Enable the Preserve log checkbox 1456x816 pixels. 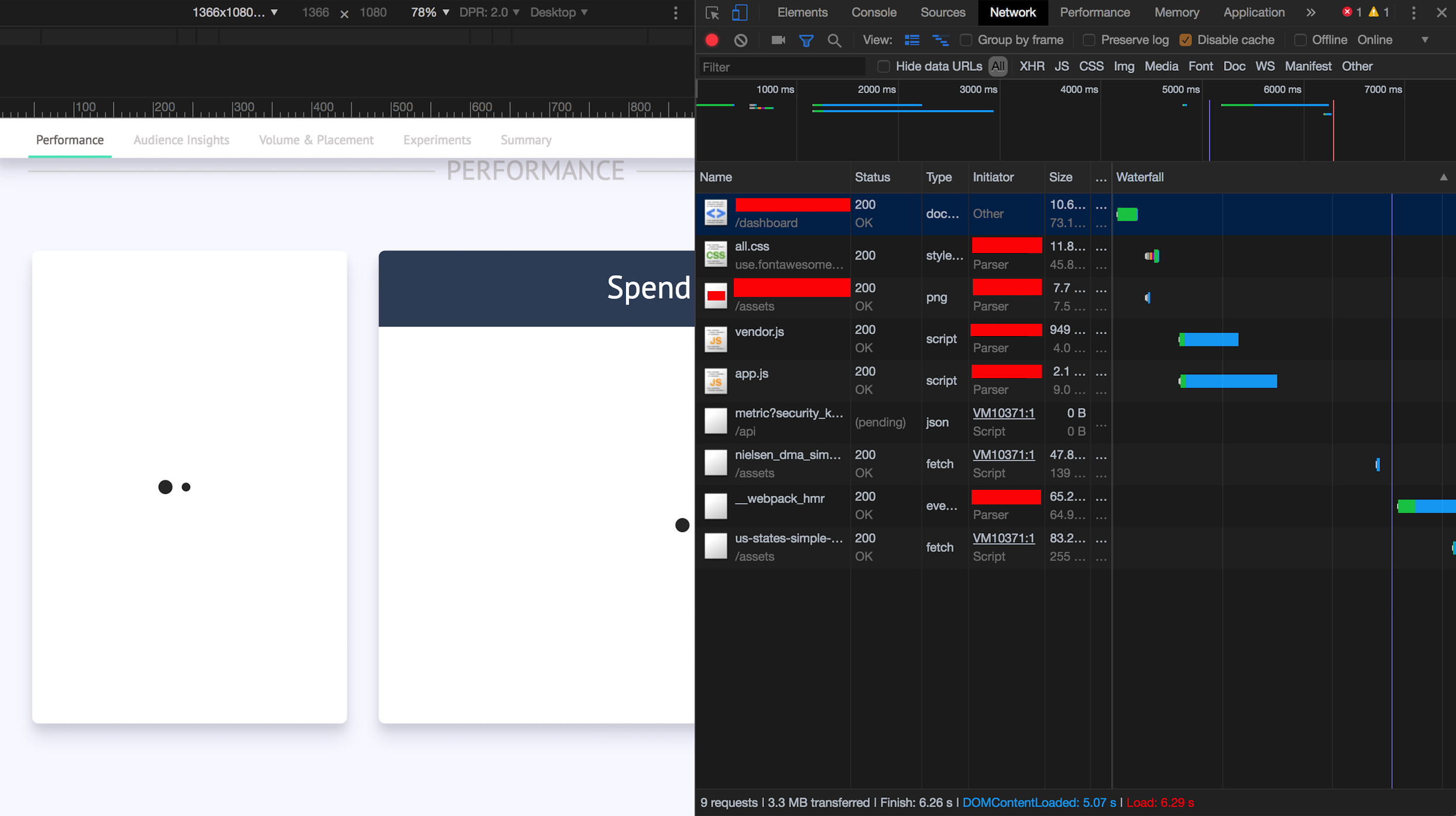(x=1088, y=40)
